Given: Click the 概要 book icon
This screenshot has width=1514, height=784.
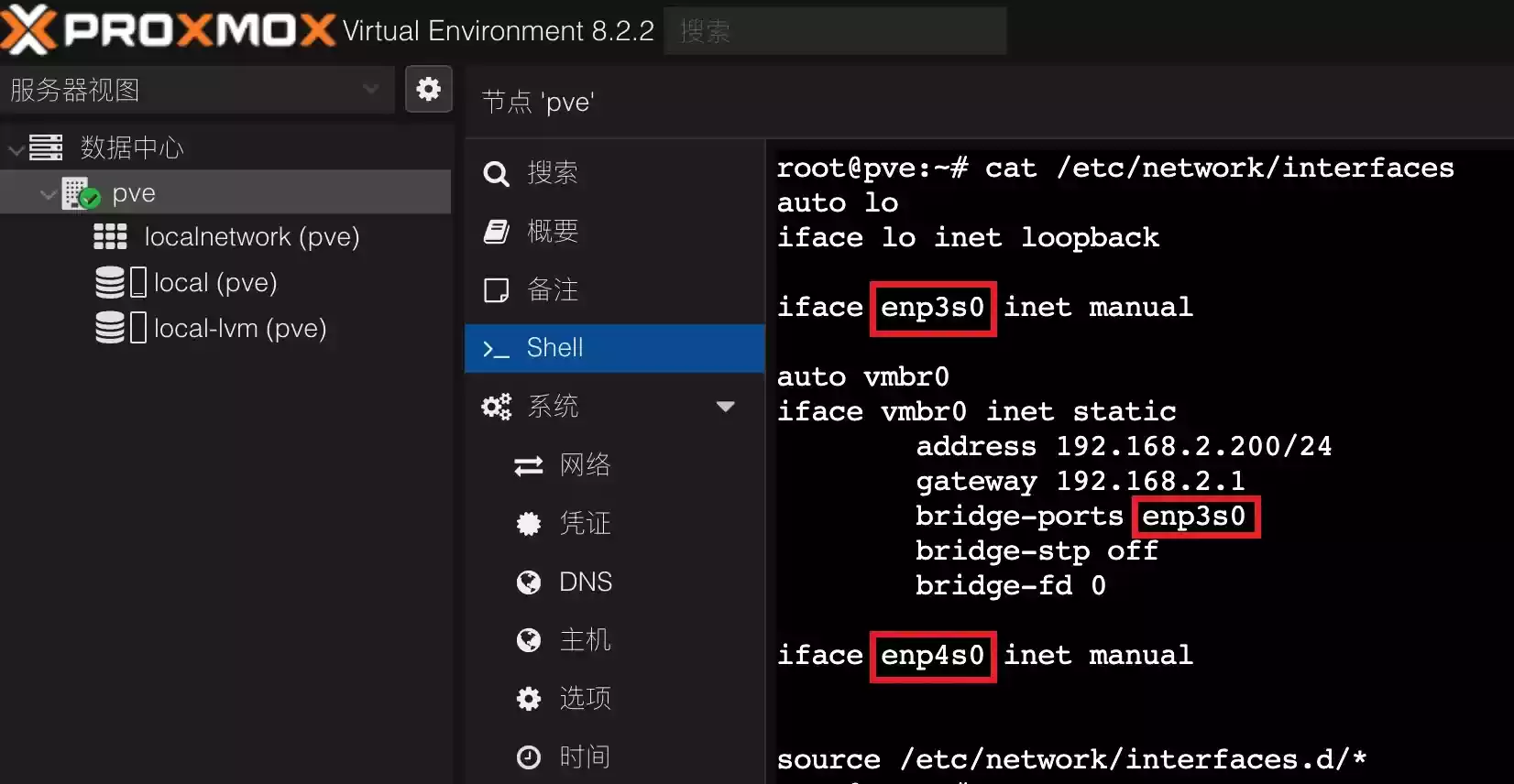Looking at the screenshot, I should (496, 232).
